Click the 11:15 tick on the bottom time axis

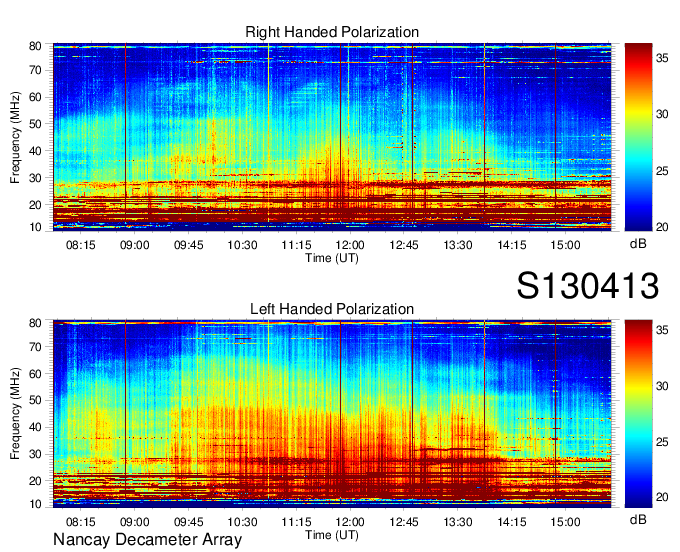coord(296,522)
